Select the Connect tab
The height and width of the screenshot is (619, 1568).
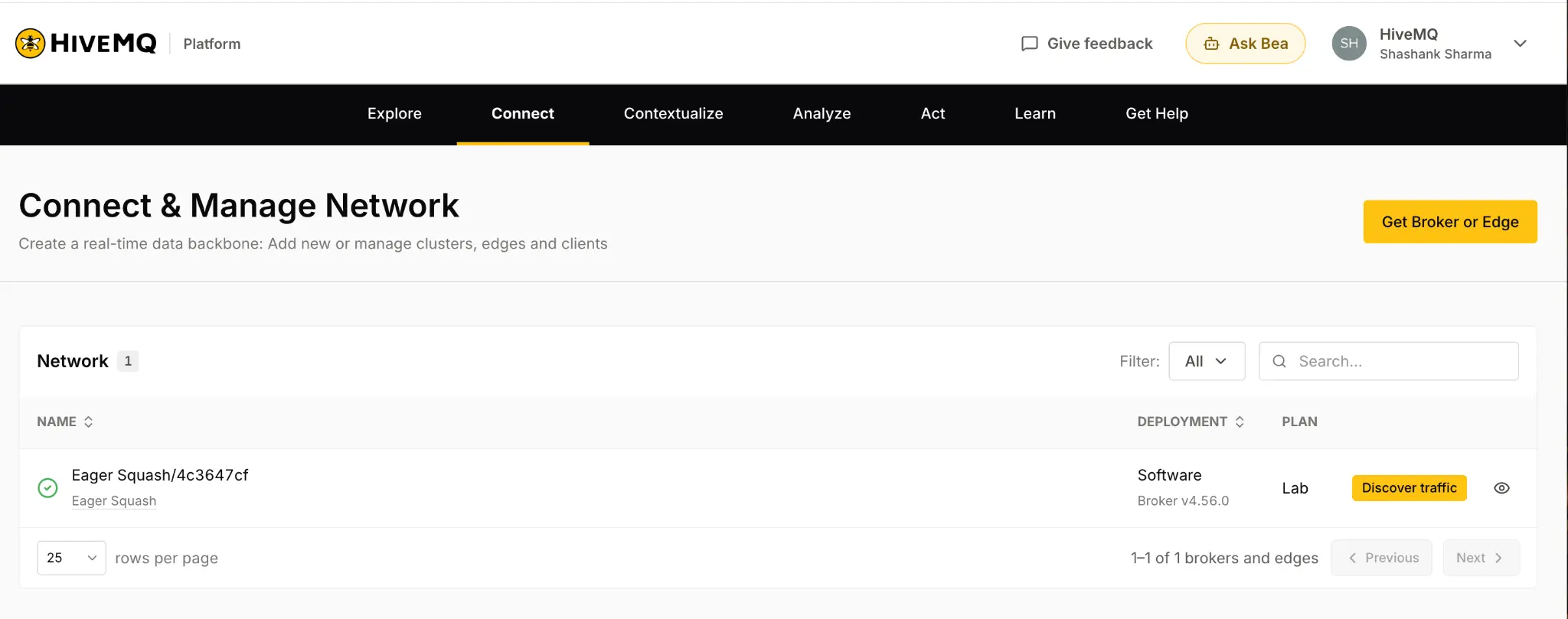(523, 113)
